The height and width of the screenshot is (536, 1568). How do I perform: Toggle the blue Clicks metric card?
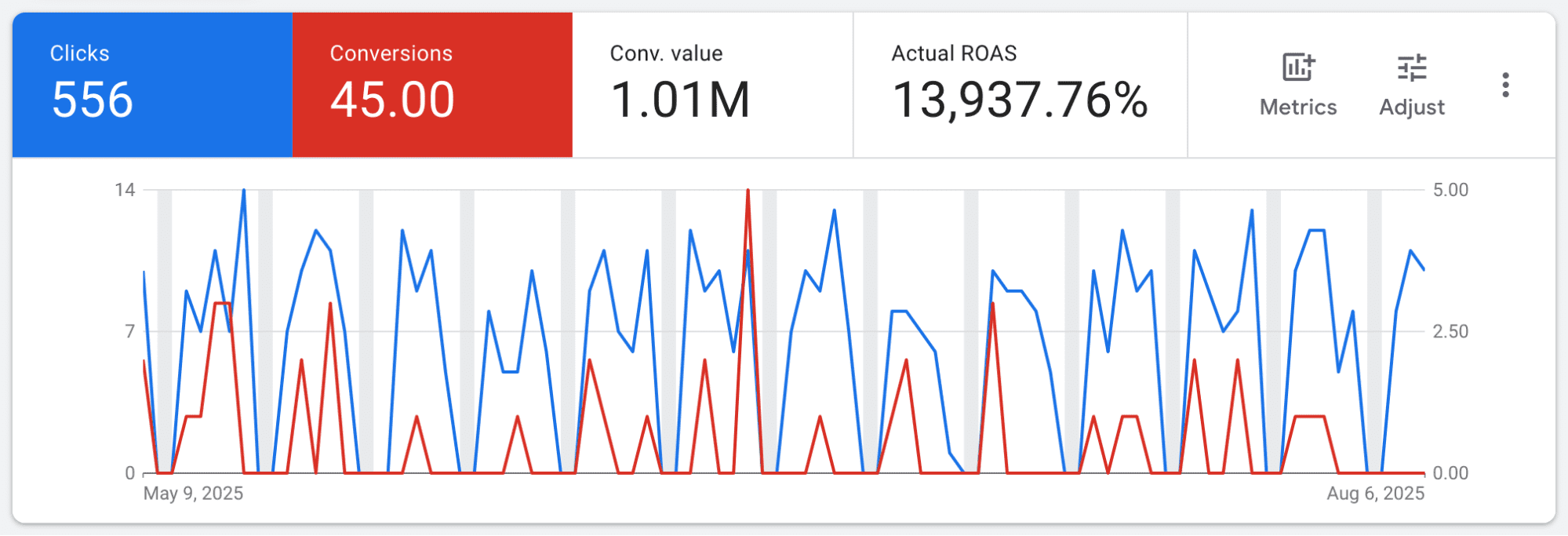coord(152,85)
